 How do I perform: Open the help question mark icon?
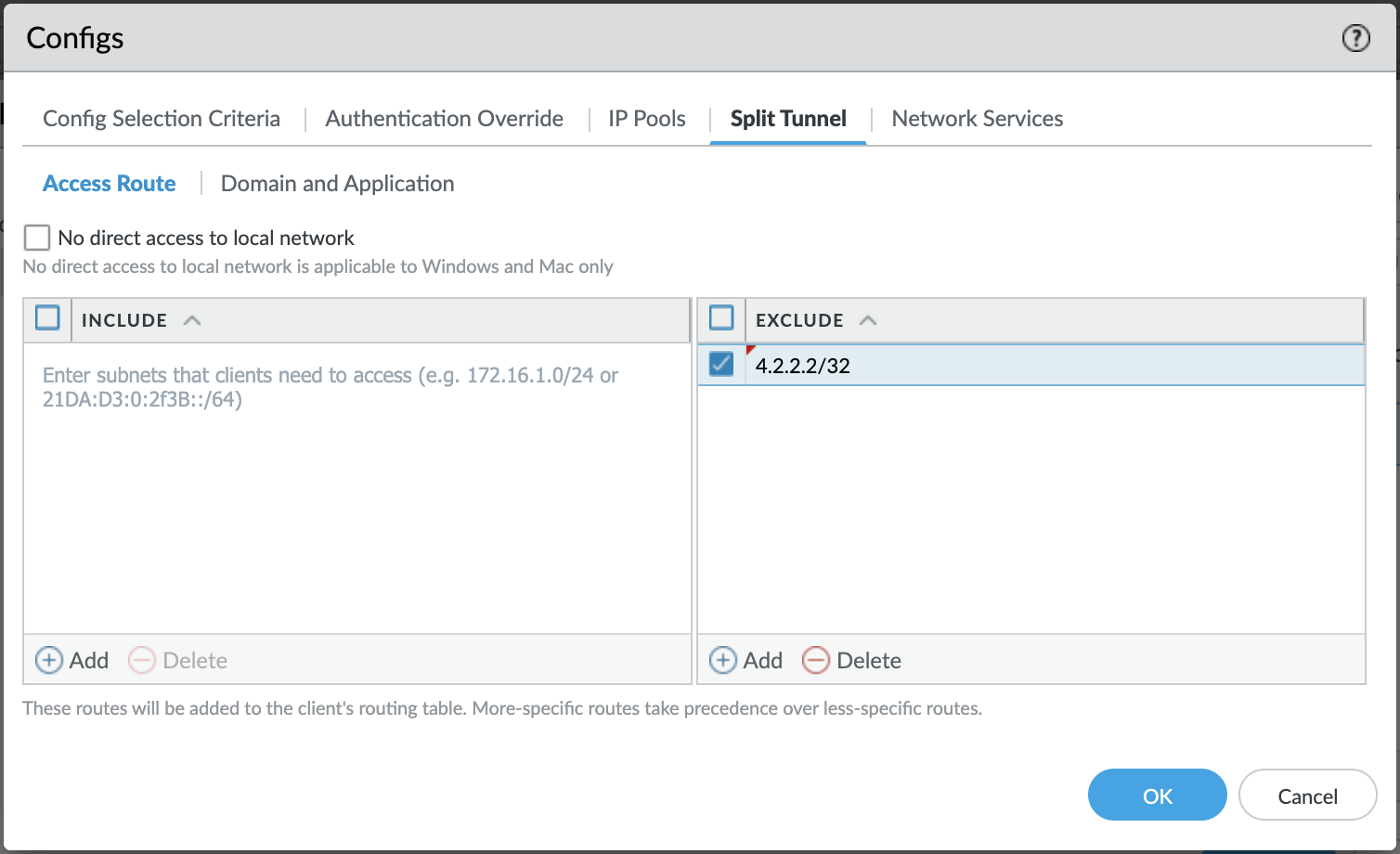1356,38
